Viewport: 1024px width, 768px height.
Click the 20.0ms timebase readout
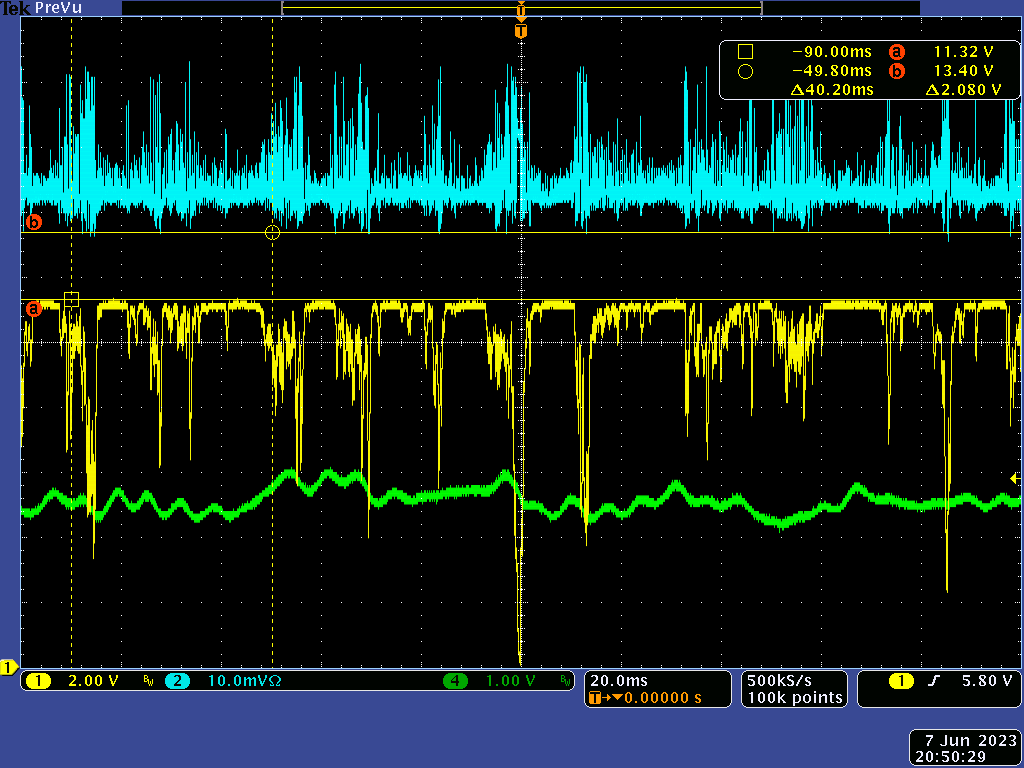pos(617,681)
